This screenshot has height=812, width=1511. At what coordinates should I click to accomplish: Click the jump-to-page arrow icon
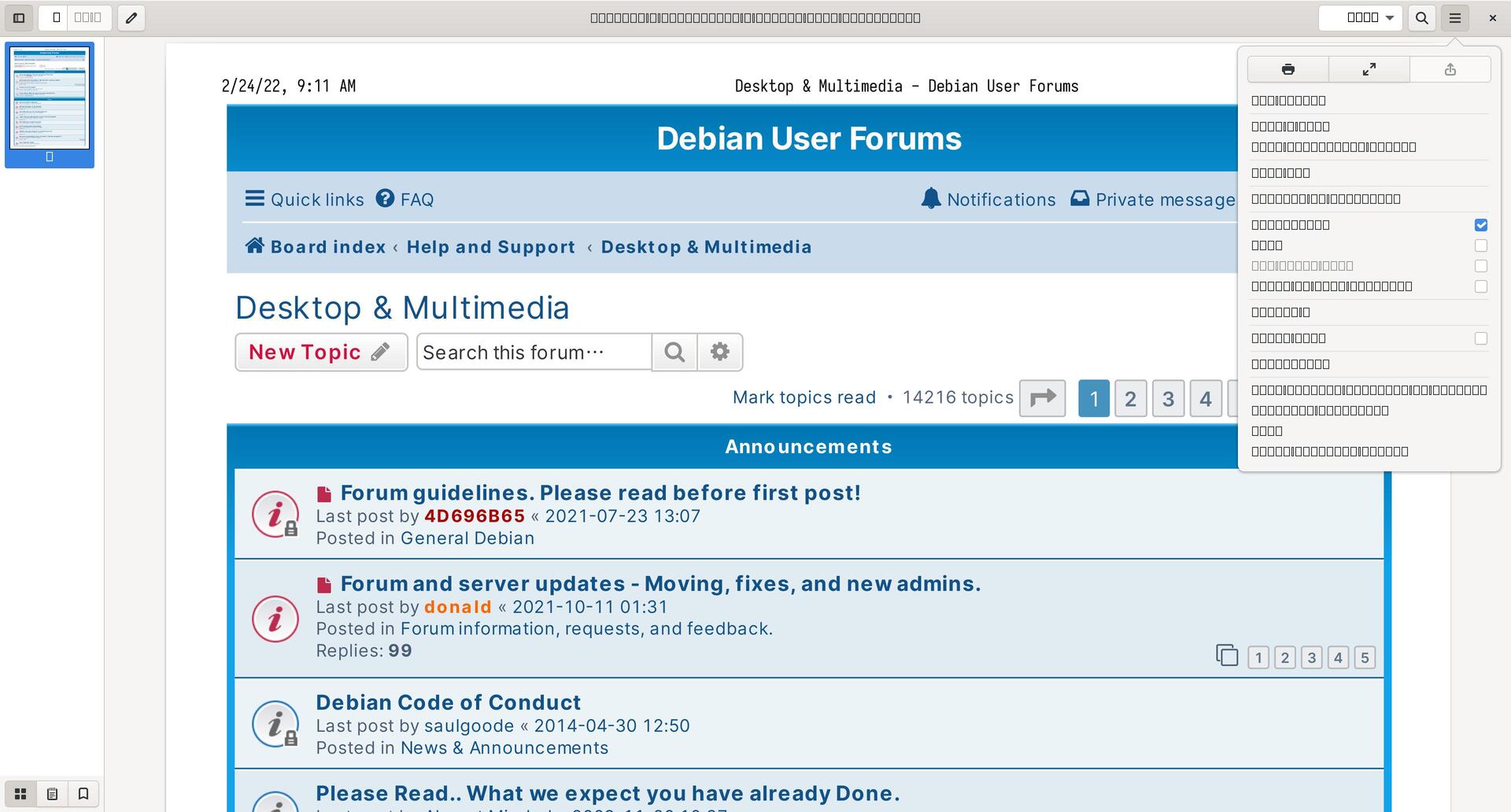click(1043, 398)
